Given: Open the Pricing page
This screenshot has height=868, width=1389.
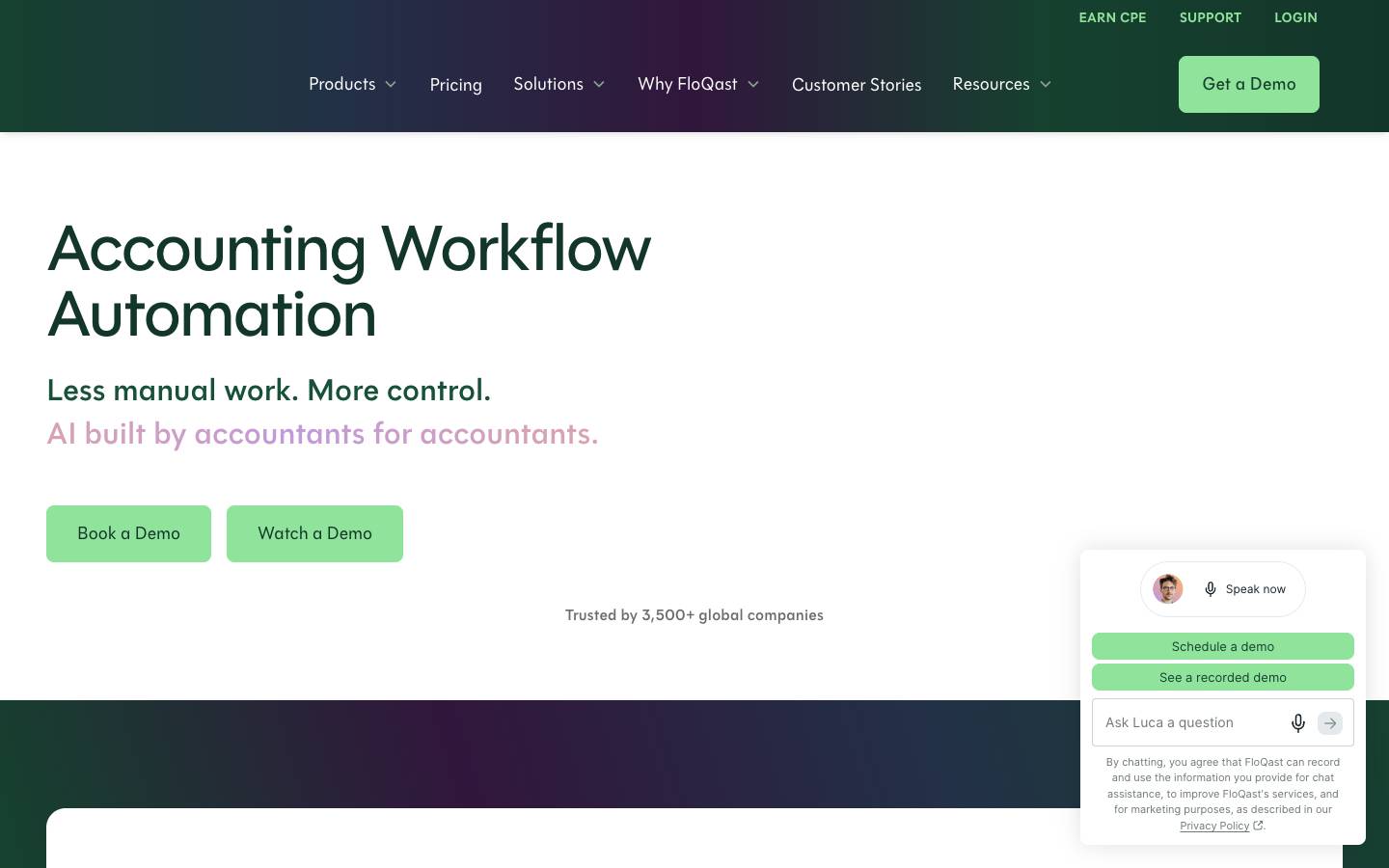Looking at the screenshot, I should (x=455, y=85).
